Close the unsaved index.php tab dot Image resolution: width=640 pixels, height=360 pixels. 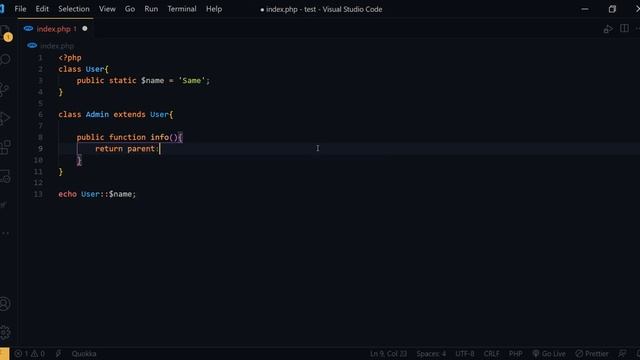point(85,29)
